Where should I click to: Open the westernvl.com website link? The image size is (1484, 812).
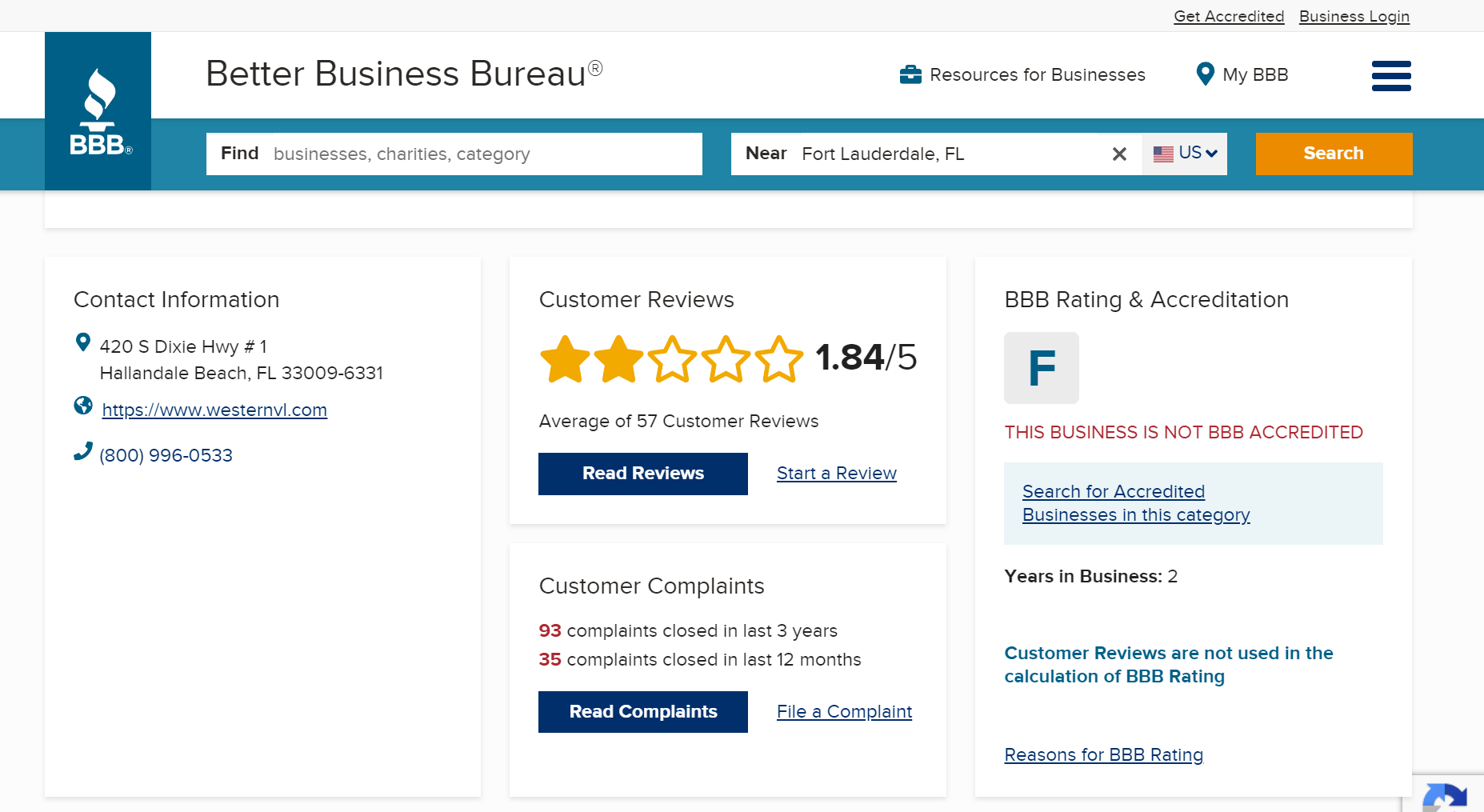click(214, 410)
